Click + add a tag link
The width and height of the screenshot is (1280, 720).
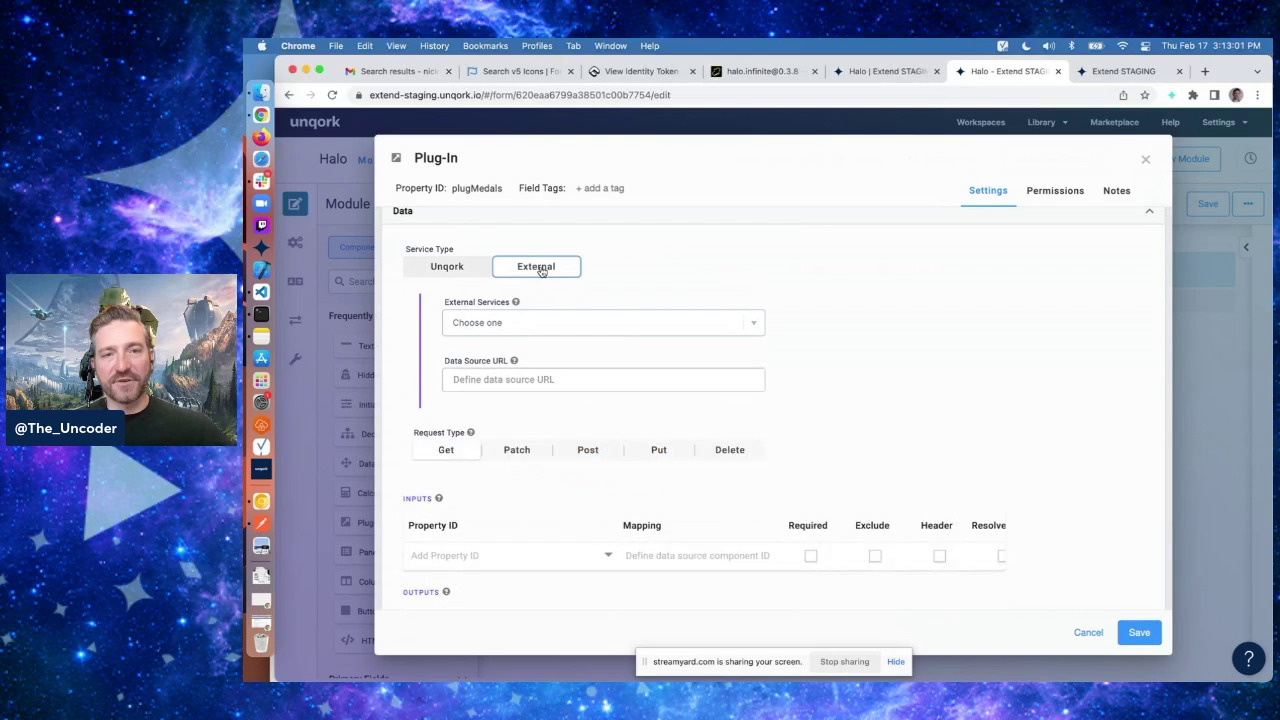click(600, 188)
